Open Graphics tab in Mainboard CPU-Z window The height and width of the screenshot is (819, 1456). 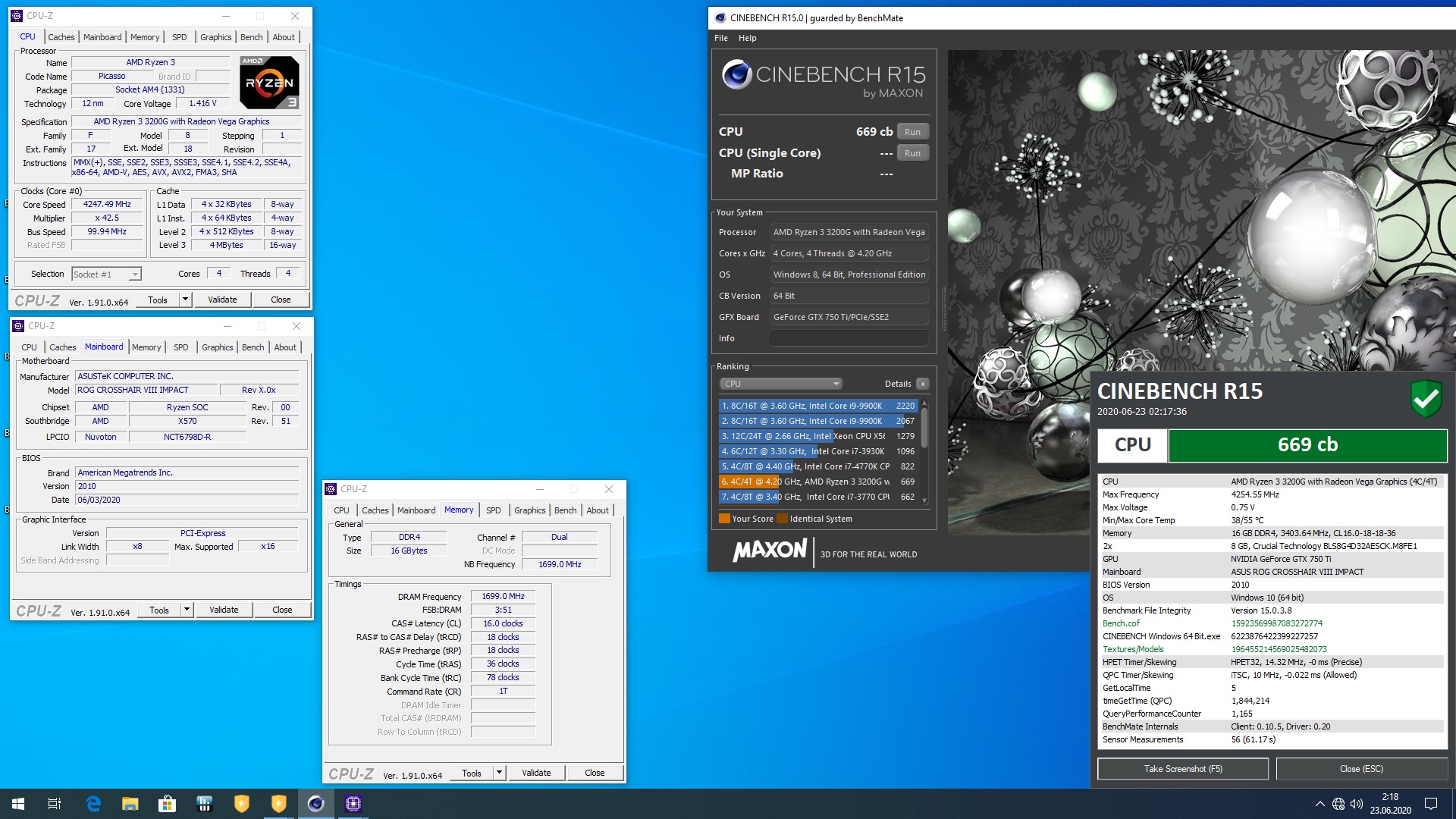218,347
